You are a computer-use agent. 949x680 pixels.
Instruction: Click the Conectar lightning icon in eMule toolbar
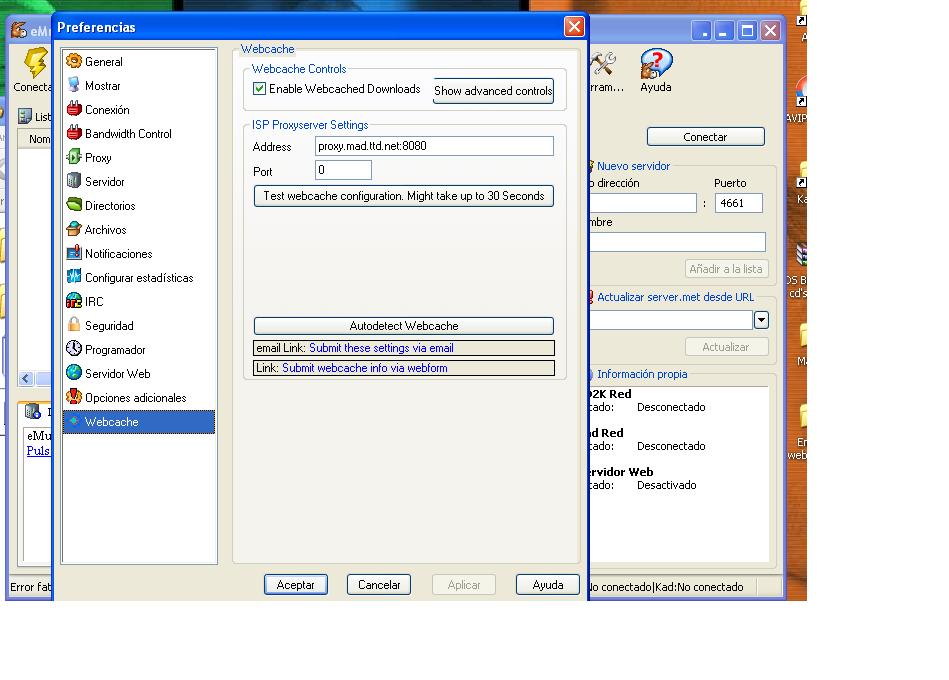pyautogui.click(x=35, y=63)
